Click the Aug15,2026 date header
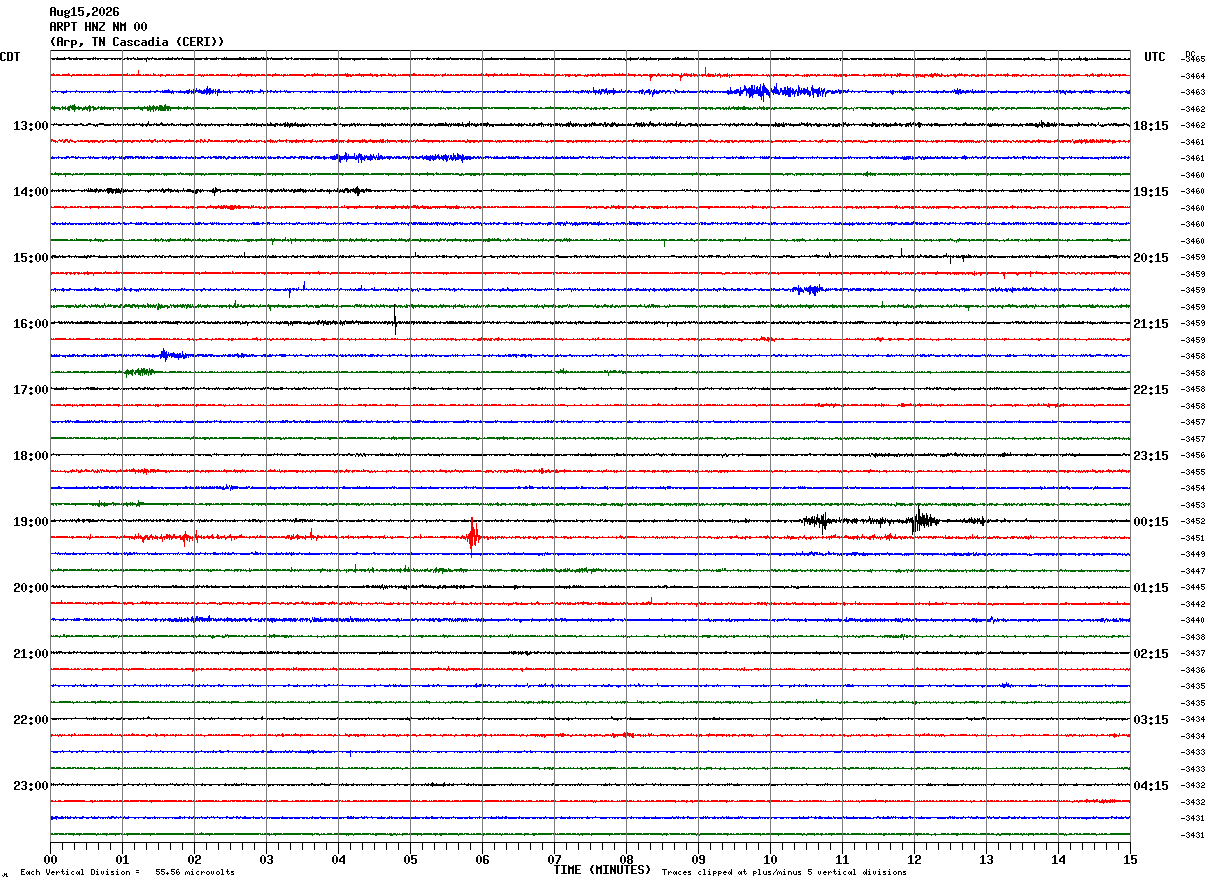The image size is (1210, 886). (x=84, y=12)
